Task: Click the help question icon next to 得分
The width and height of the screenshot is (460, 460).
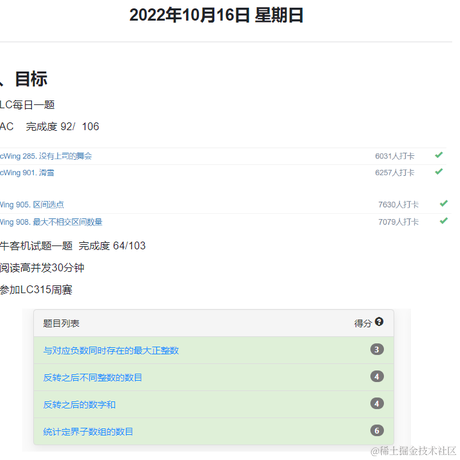Action: pyautogui.click(x=379, y=322)
